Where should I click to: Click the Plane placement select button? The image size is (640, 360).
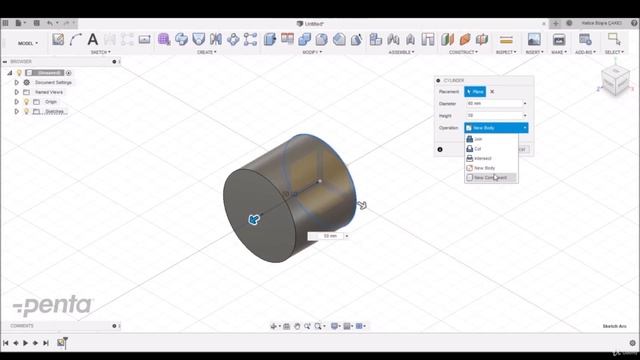click(x=475, y=92)
